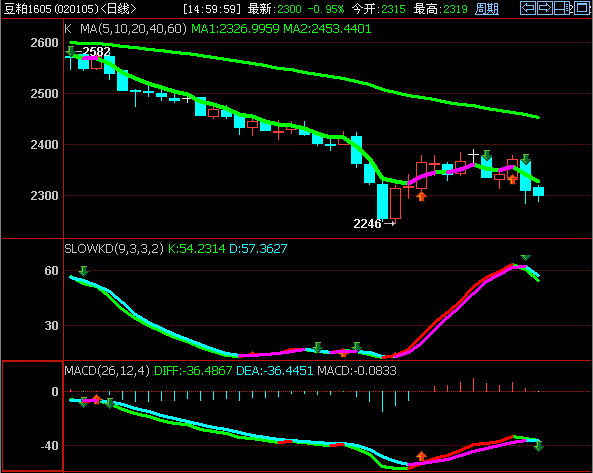Click the left arrow navigation icon
The image size is (593, 473).
click(x=528, y=8)
